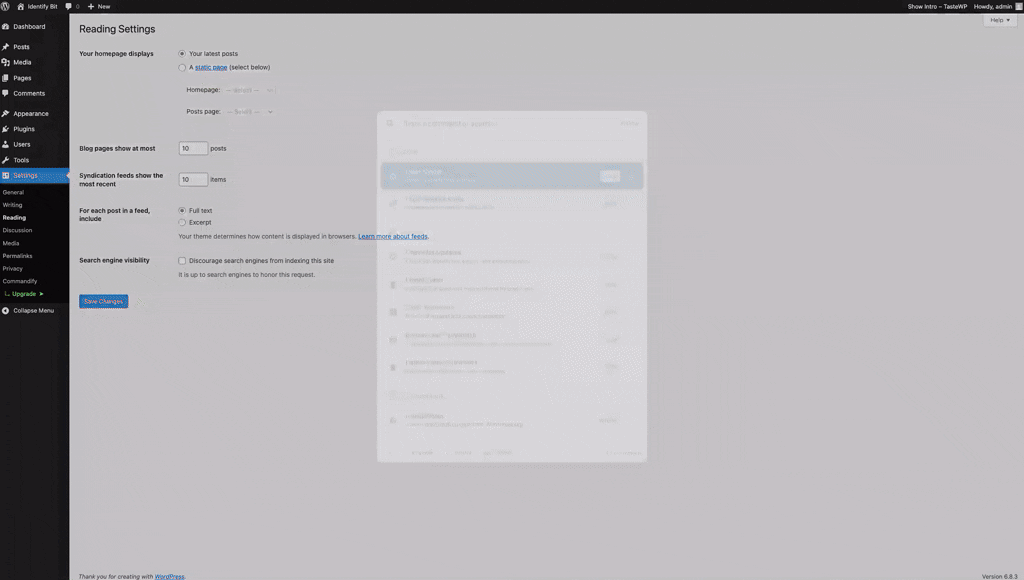
Task: Open the Media library sidebar icon
Action: click(x=6, y=62)
